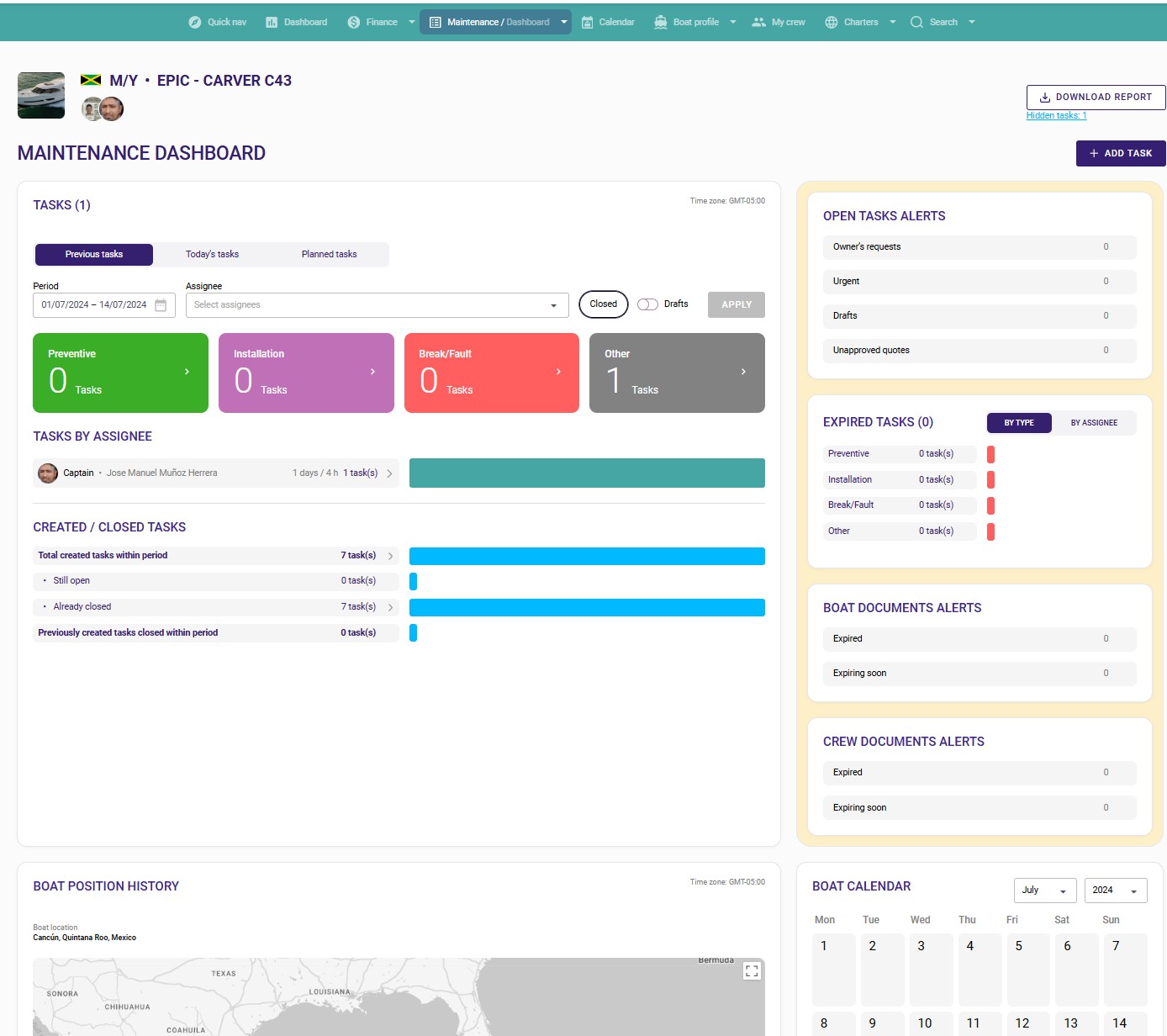Screen dimensions: 1167x1036
Task: Select the Previous tasks tab
Action: [x=94, y=255]
